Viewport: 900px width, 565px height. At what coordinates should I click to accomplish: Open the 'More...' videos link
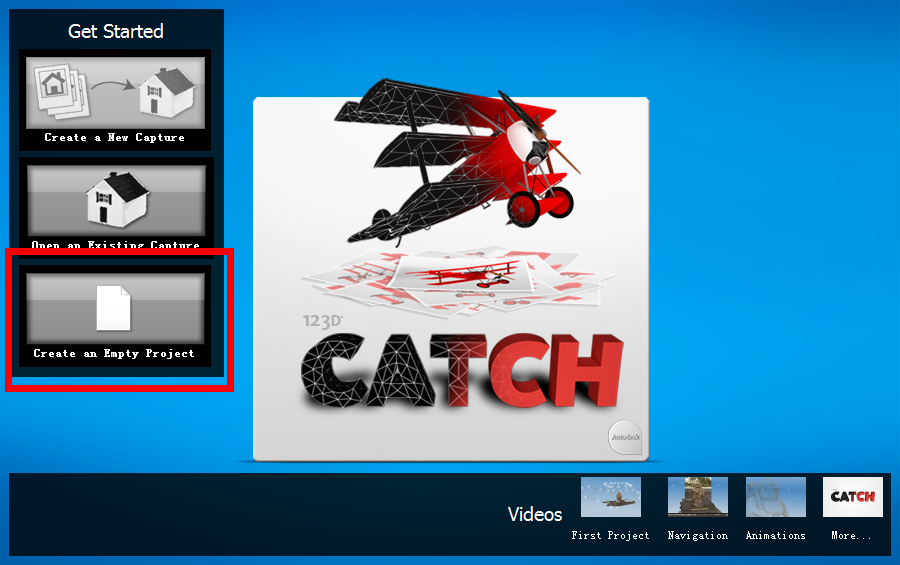(851, 535)
